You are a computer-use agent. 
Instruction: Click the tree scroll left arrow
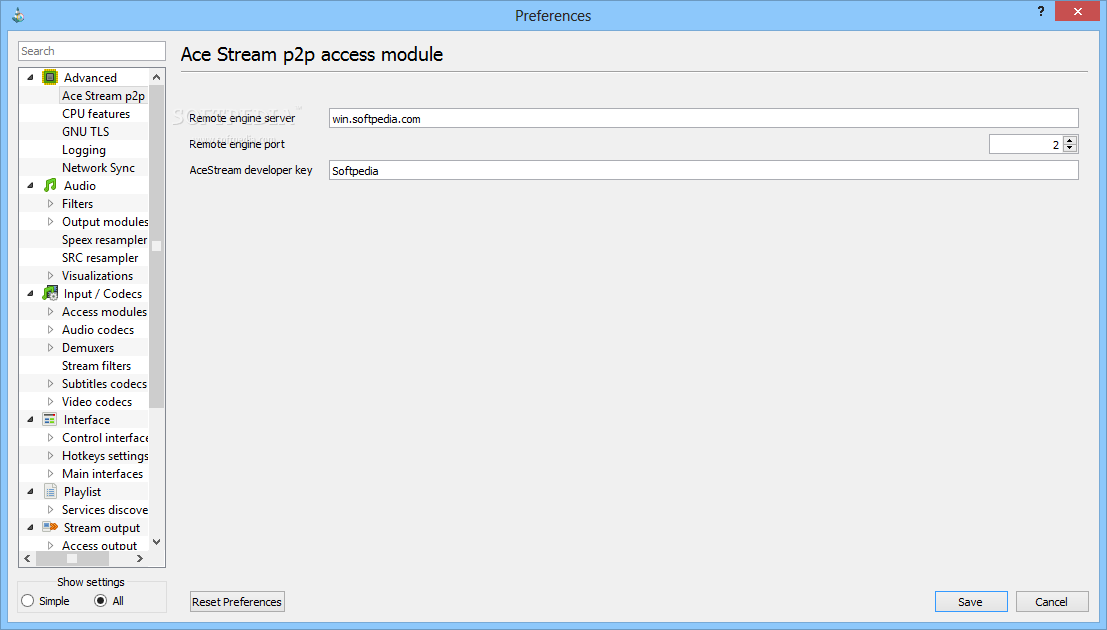pos(28,558)
